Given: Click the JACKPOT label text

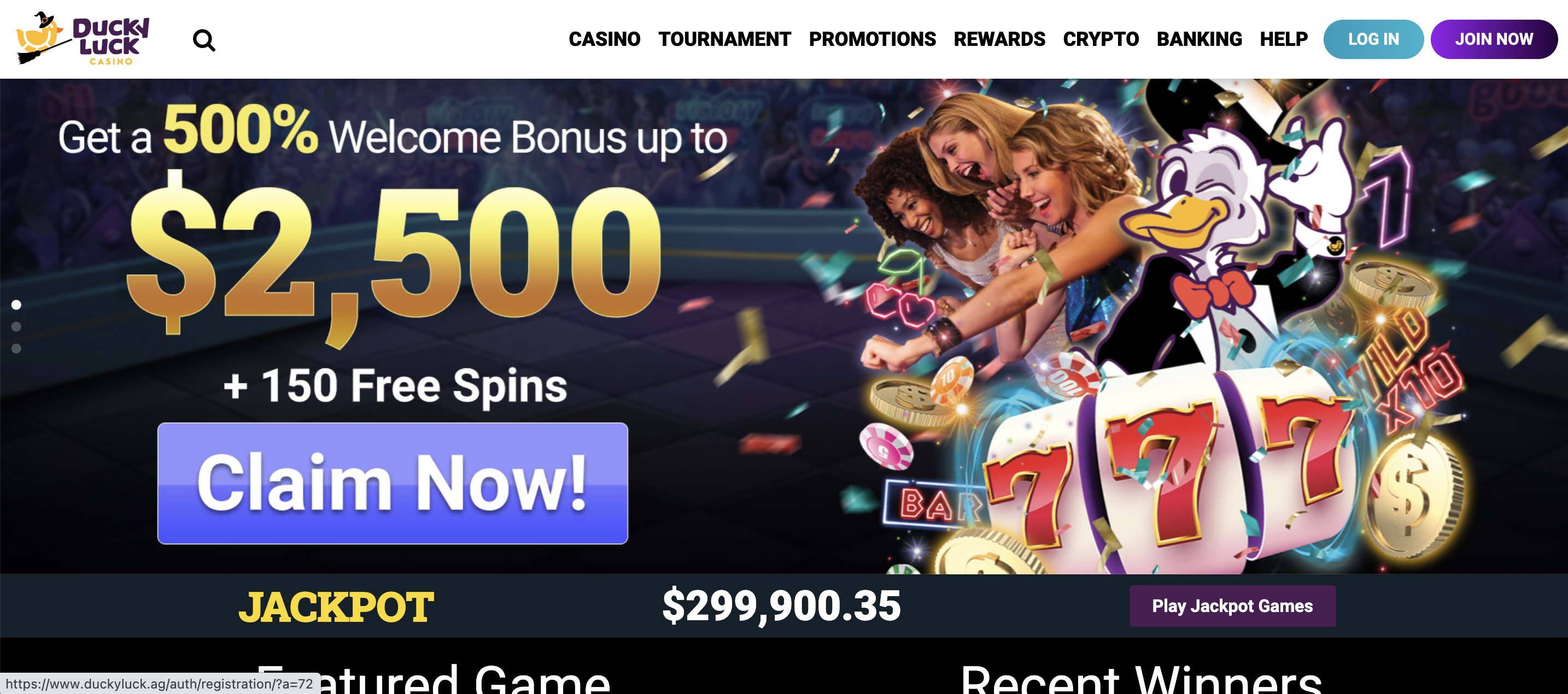Looking at the screenshot, I should tap(336, 607).
